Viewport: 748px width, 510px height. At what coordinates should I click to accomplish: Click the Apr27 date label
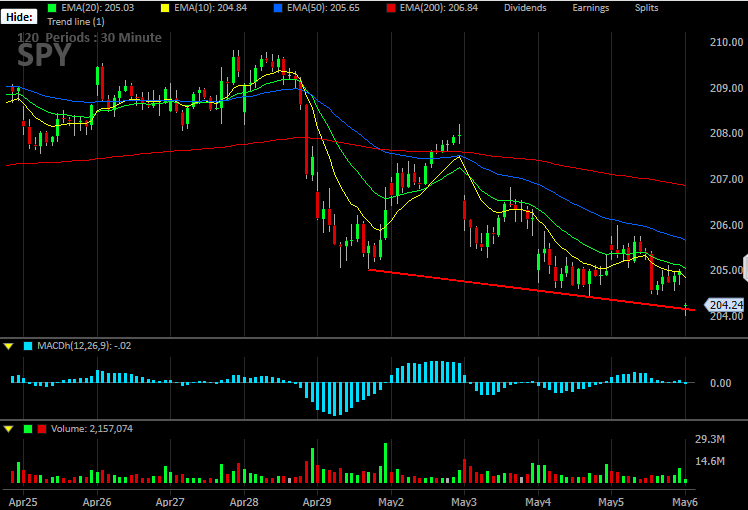[170, 502]
